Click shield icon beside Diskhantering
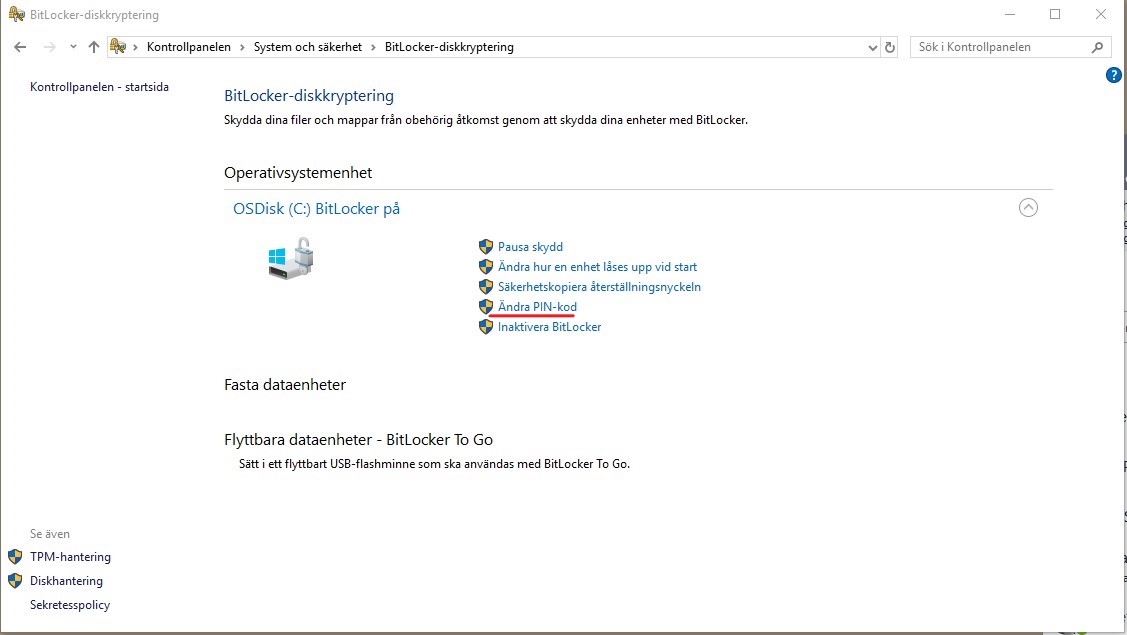The width and height of the screenshot is (1127, 635). [15, 580]
